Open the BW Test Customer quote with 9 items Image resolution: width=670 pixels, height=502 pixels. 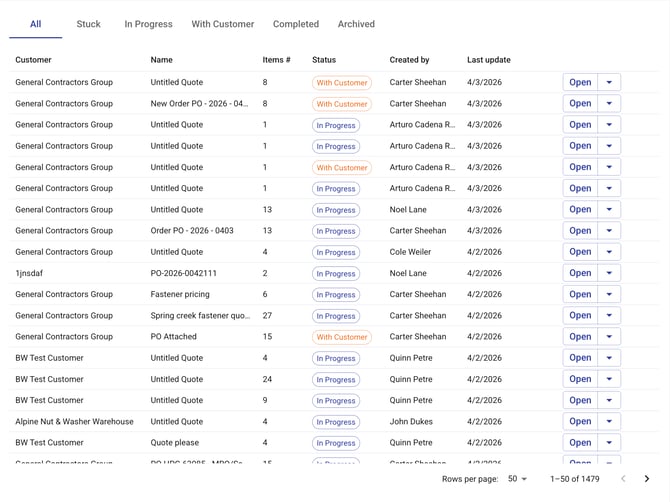[x=580, y=400]
